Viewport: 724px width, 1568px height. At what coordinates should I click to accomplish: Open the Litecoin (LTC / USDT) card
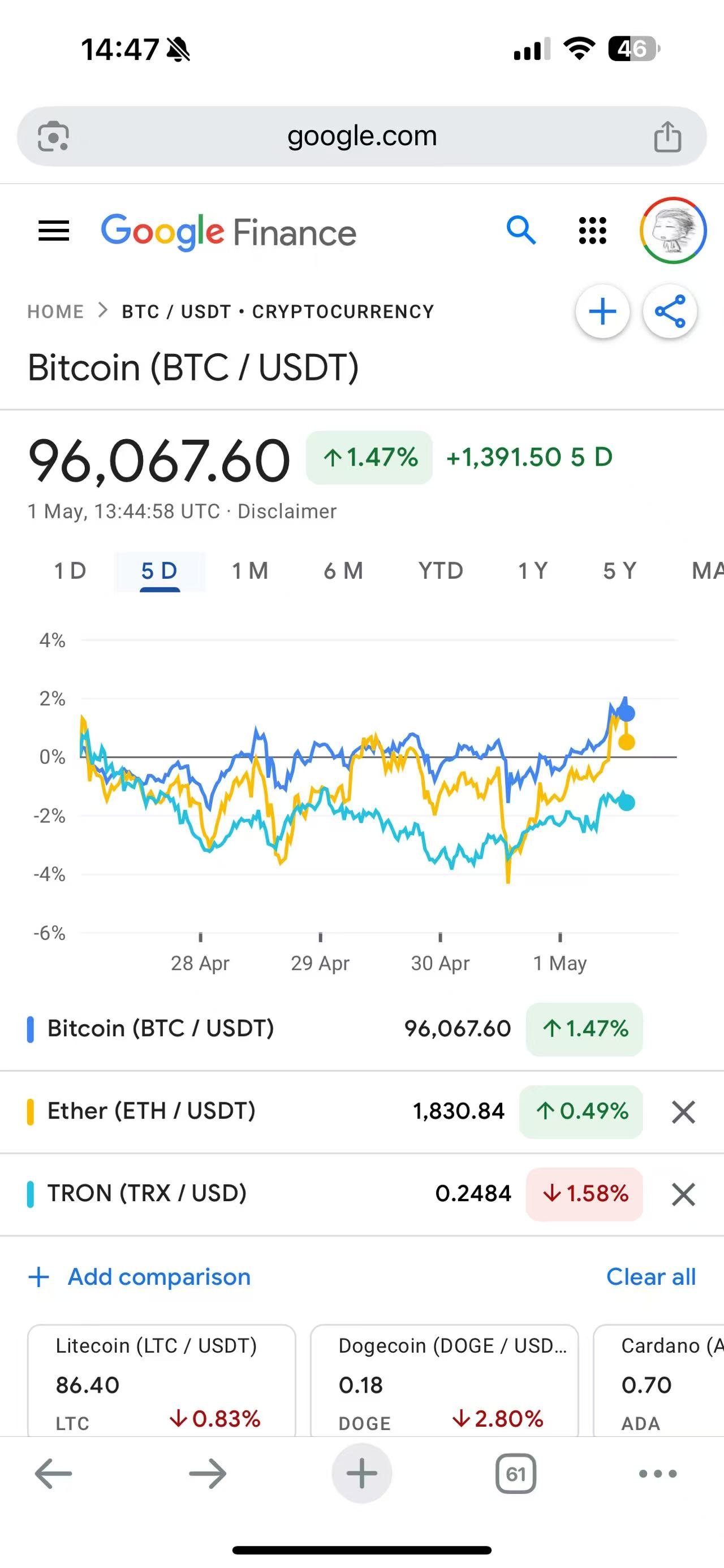pyautogui.click(x=161, y=1381)
